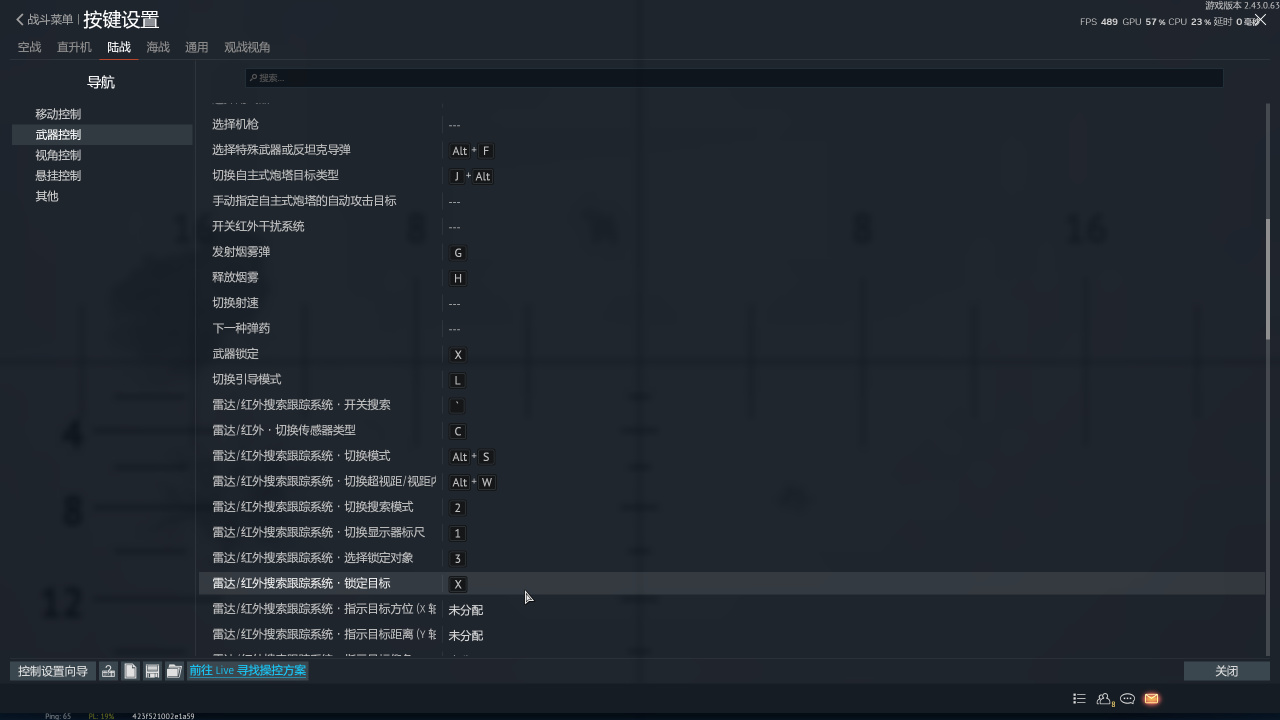1280x720 pixels.
Task: Click the Alt + F binding for 选择特殊武器或反坦克导弹
Action: coord(471,151)
